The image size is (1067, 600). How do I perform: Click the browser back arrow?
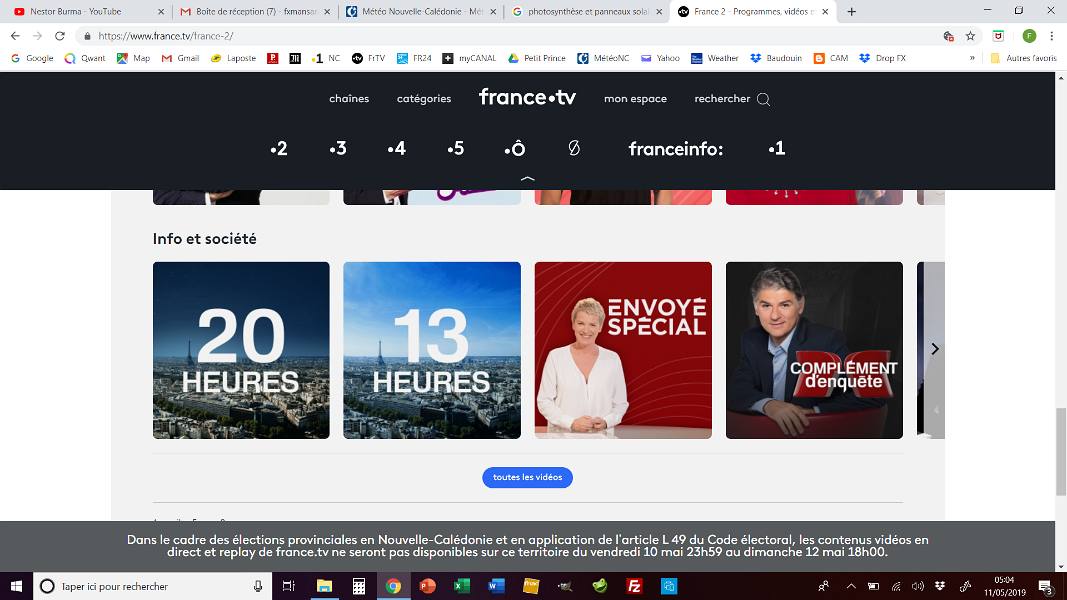click(15, 36)
